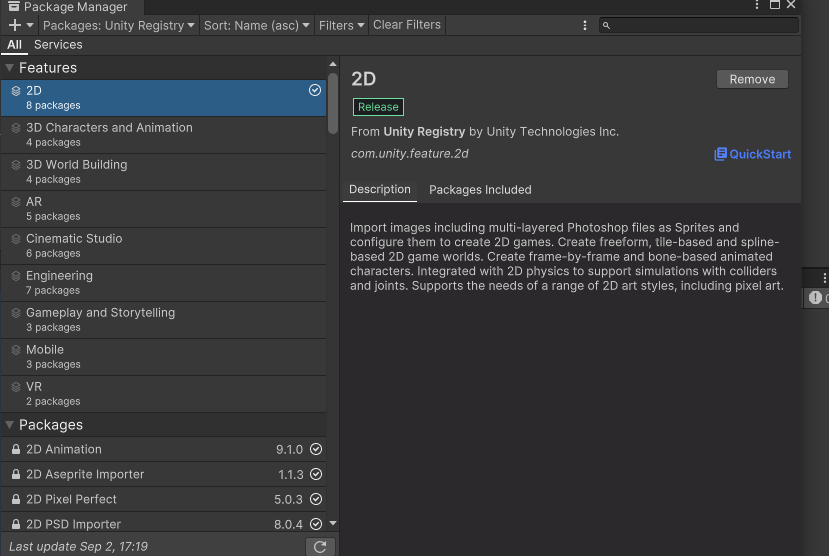This screenshot has width=829, height=556.
Task: Select the 2D Pixel Perfect package
Action: (163, 499)
